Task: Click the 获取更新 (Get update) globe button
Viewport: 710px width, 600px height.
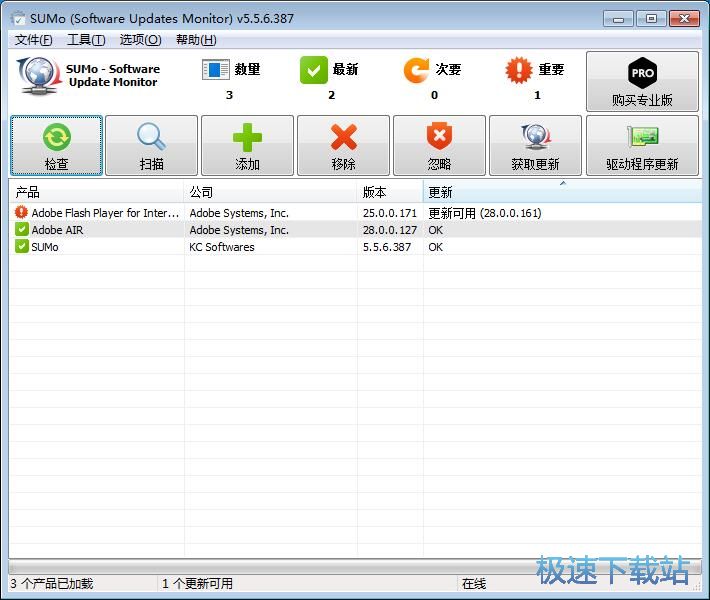Action: 535,145
